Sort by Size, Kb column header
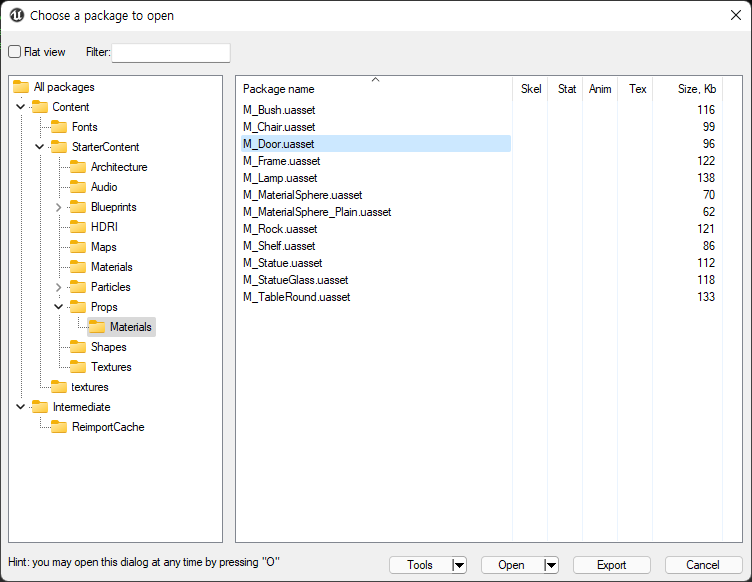This screenshot has height=582, width=752. 687,89
